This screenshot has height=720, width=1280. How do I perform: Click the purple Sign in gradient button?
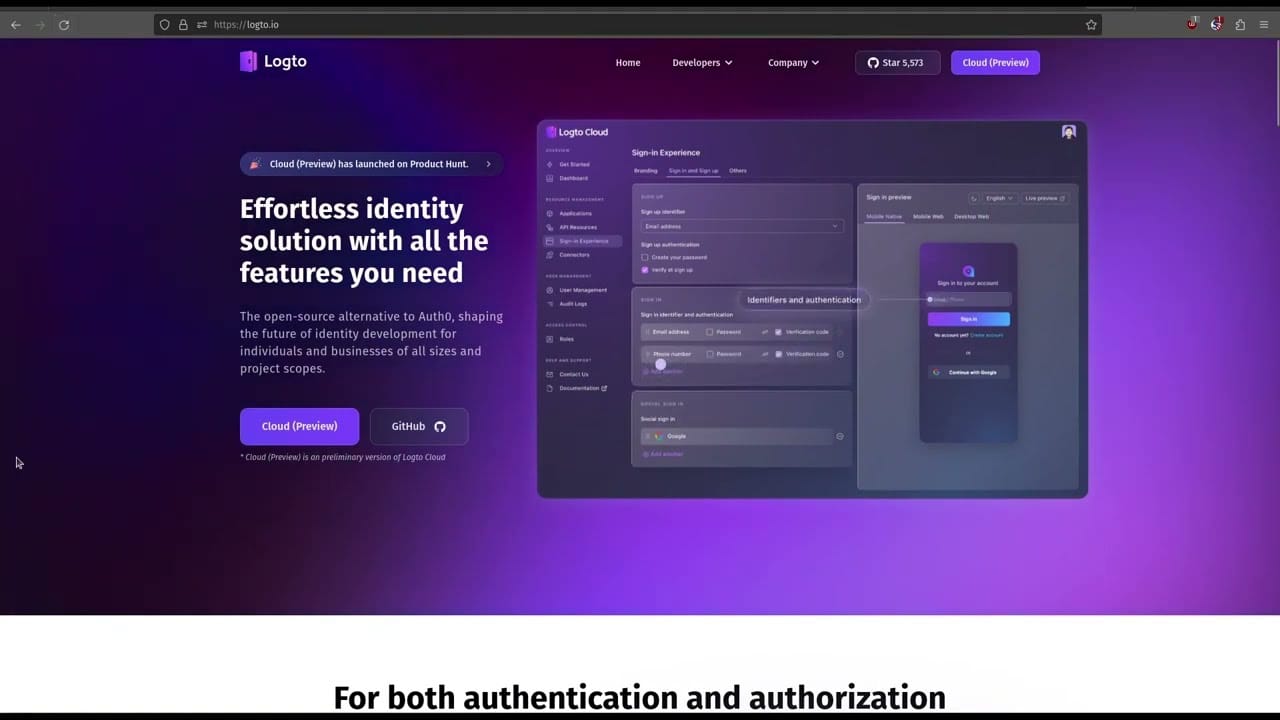coord(967,318)
